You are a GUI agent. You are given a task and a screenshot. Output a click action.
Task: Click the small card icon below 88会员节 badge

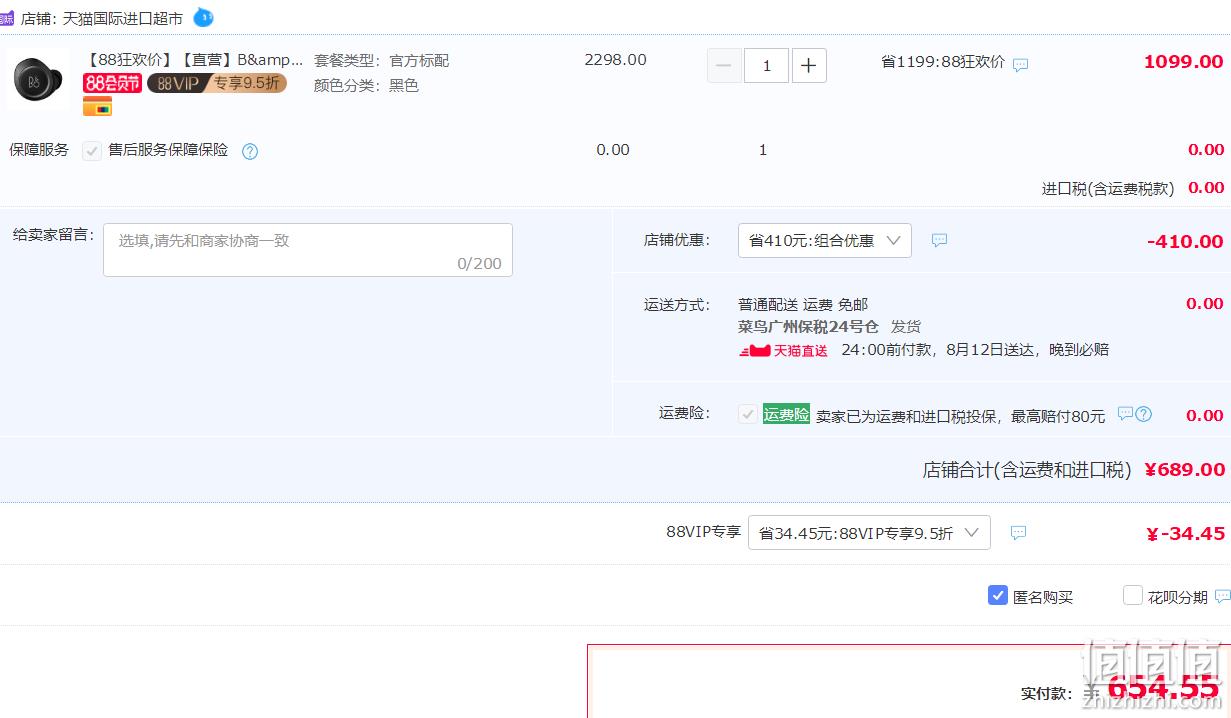click(x=97, y=107)
